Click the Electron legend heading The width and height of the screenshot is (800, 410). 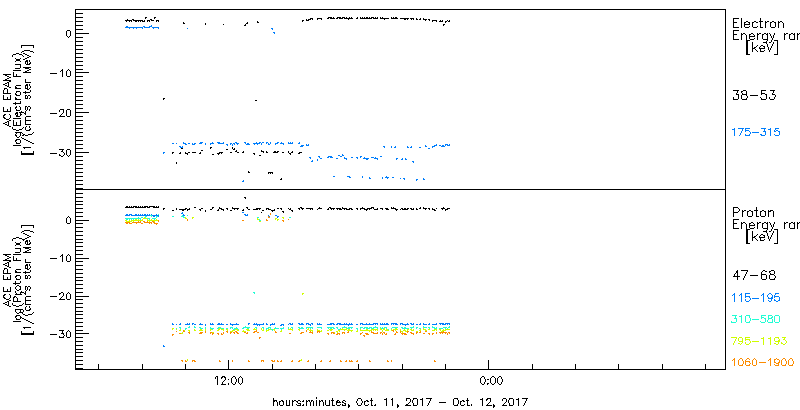pos(758,23)
